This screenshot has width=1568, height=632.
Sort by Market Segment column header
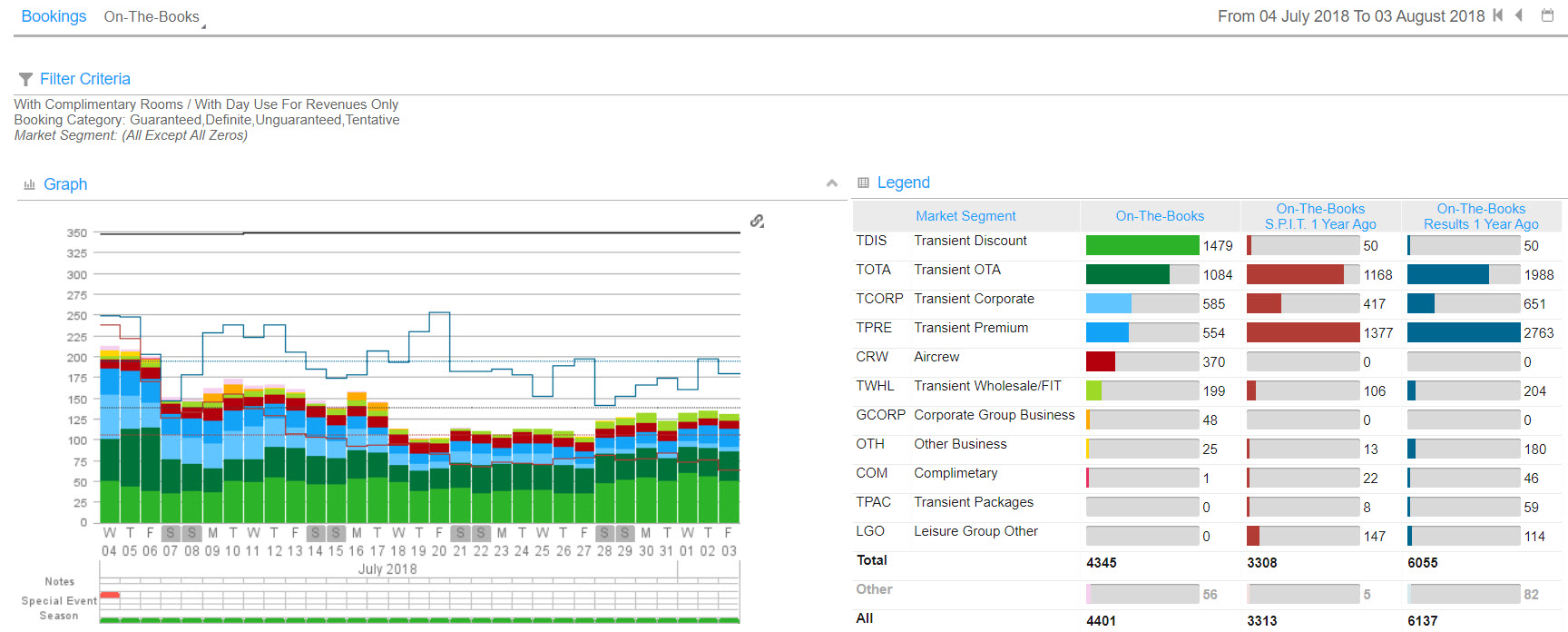pyautogui.click(x=965, y=216)
